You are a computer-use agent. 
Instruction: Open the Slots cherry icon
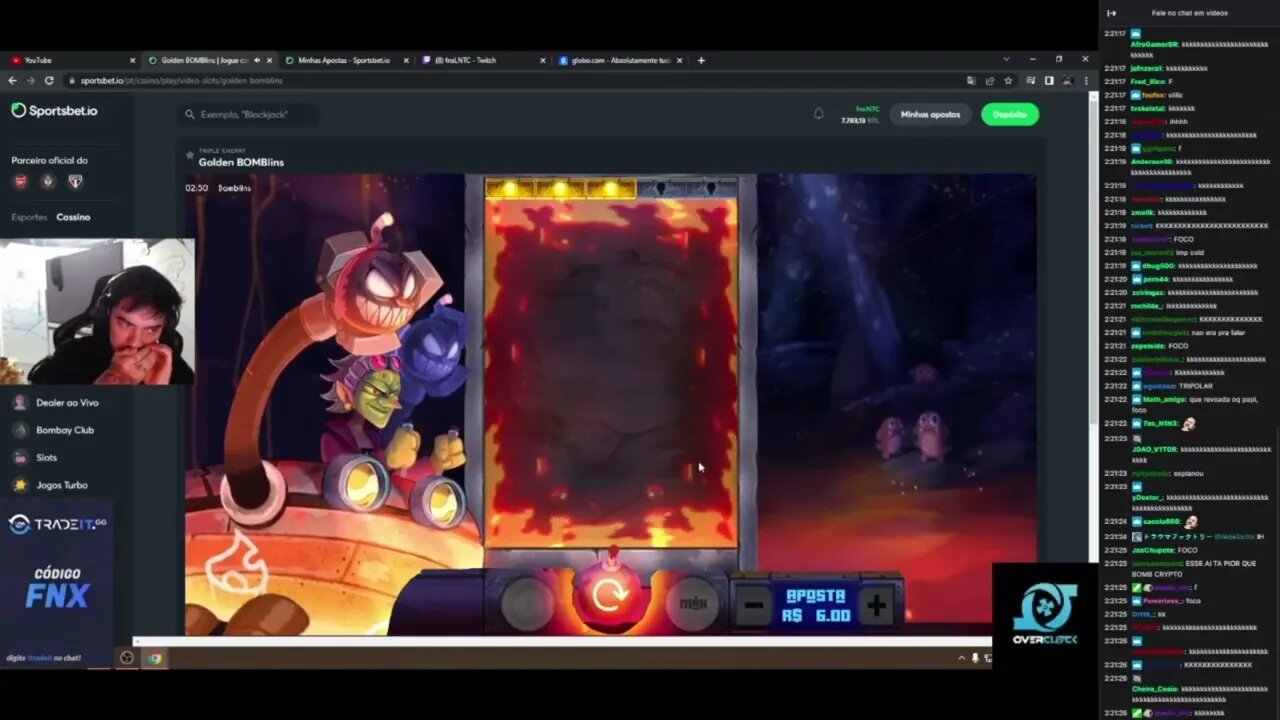[20, 457]
